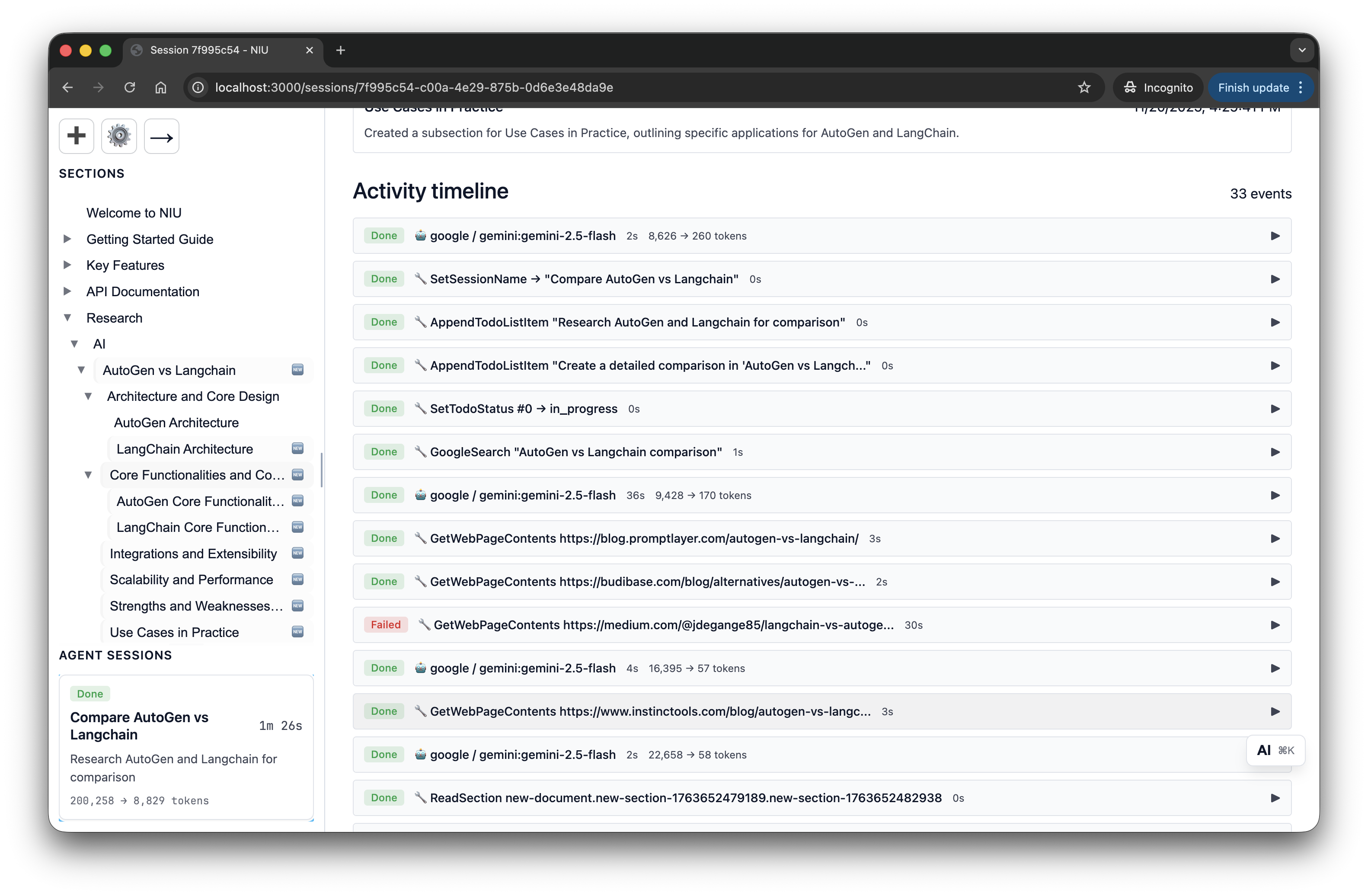Open settings via the gear icon
The width and height of the screenshot is (1368, 896).
point(119,136)
